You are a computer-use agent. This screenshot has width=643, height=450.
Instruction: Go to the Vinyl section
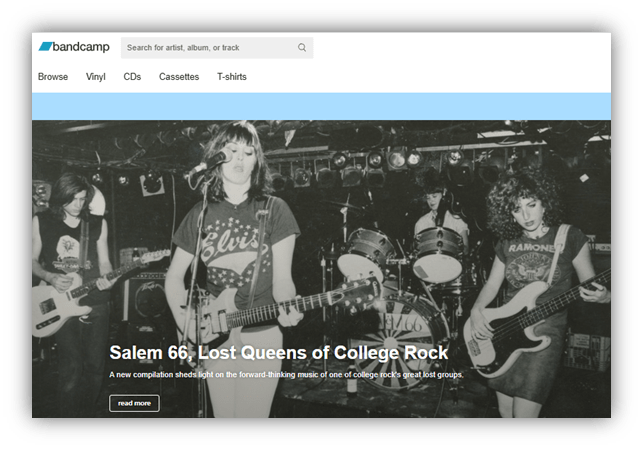96,77
